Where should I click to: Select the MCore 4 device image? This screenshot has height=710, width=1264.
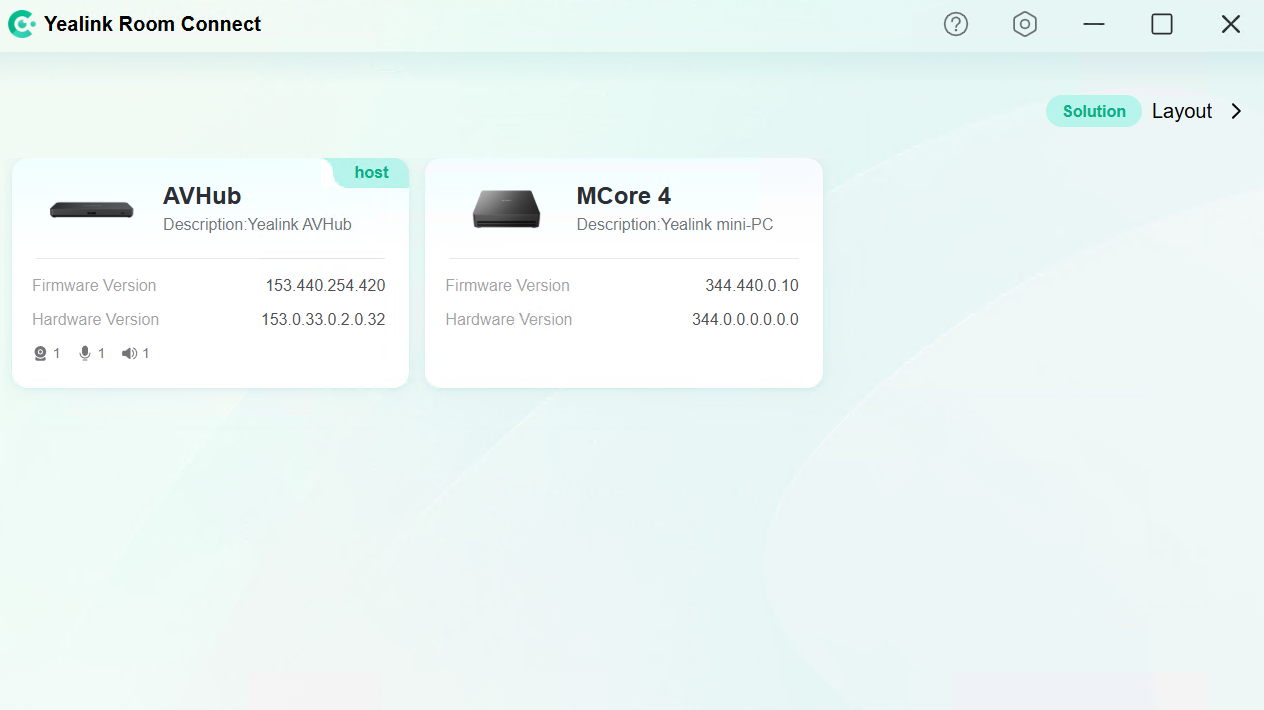506,209
